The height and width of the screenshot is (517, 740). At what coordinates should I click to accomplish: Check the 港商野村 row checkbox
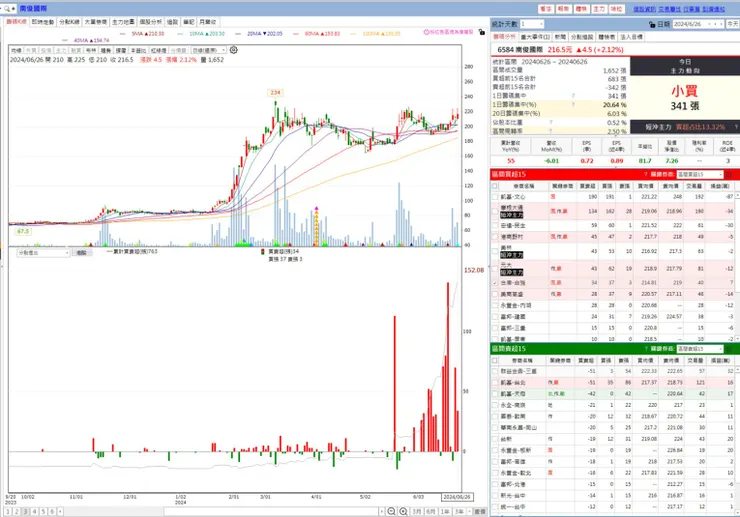[x=495, y=237]
